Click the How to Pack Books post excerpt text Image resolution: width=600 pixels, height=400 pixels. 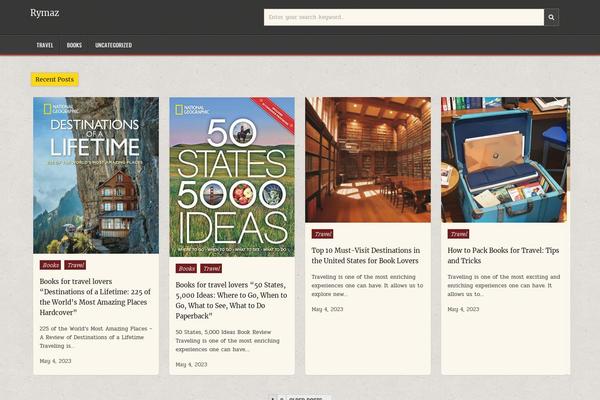pyautogui.click(x=504, y=285)
